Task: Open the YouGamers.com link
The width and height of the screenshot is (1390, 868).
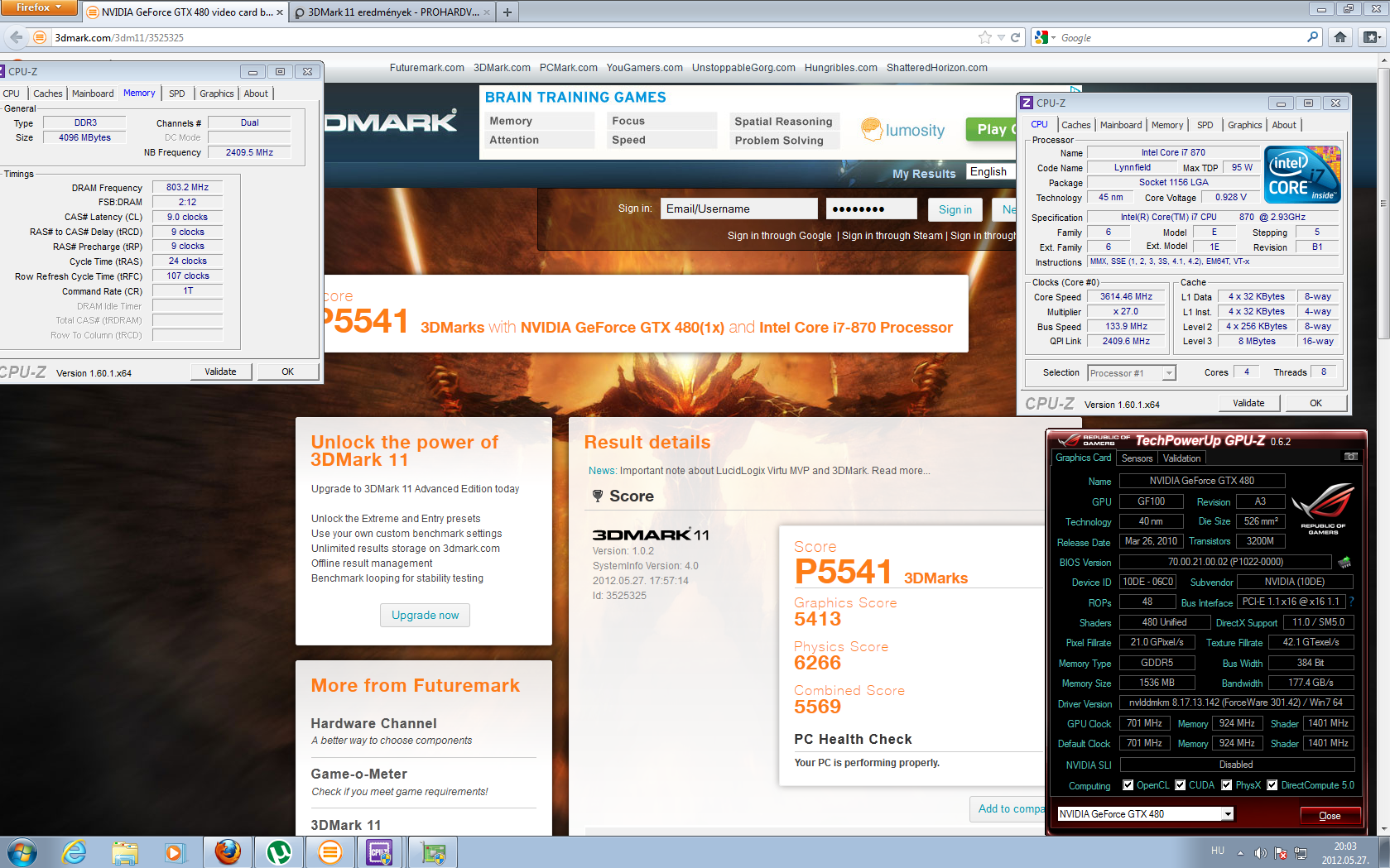Action: click(644, 68)
